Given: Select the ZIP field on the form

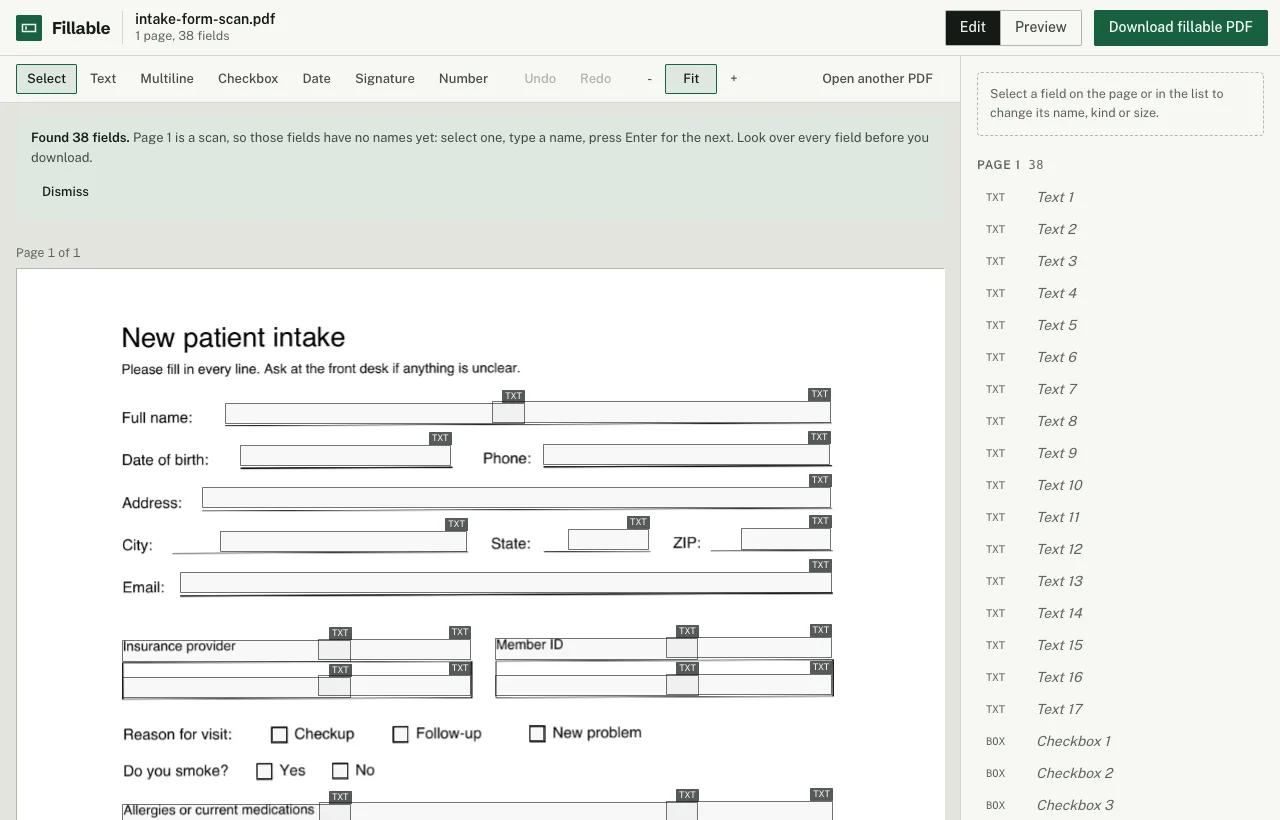Looking at the screenshot, I should tap(786, 539).
